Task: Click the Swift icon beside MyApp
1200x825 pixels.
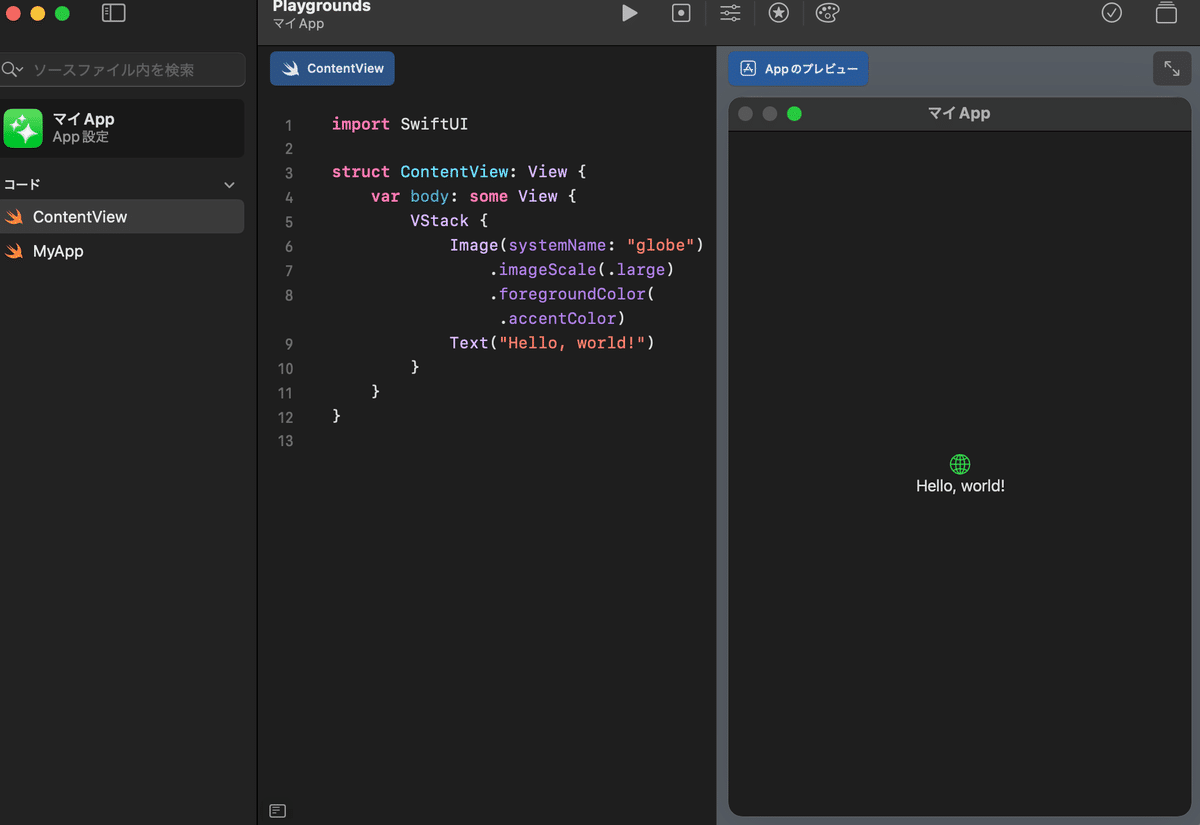Action: click(x=14, y=251)
